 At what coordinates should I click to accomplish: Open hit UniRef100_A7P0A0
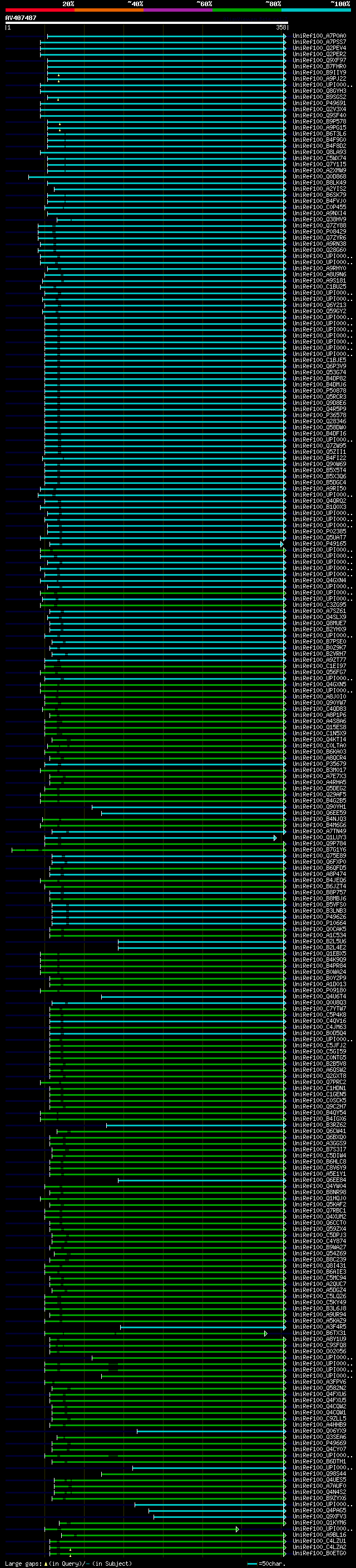pyautogui.click(x=319, y=36)
